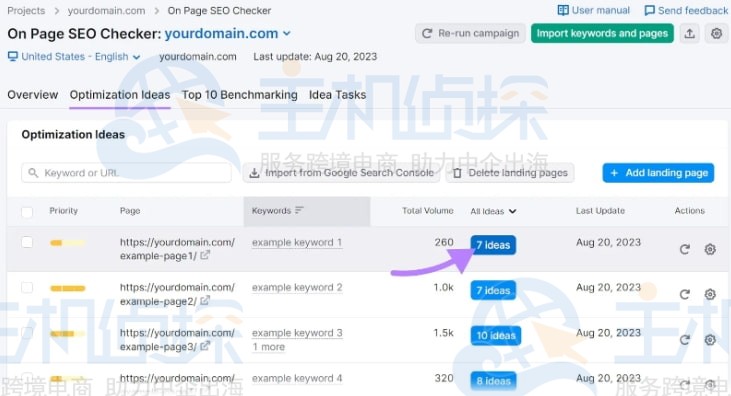Screen dimensions: 731x396
Task: Open 8 ideas button for example keyword 4
Action: [493, 381]
